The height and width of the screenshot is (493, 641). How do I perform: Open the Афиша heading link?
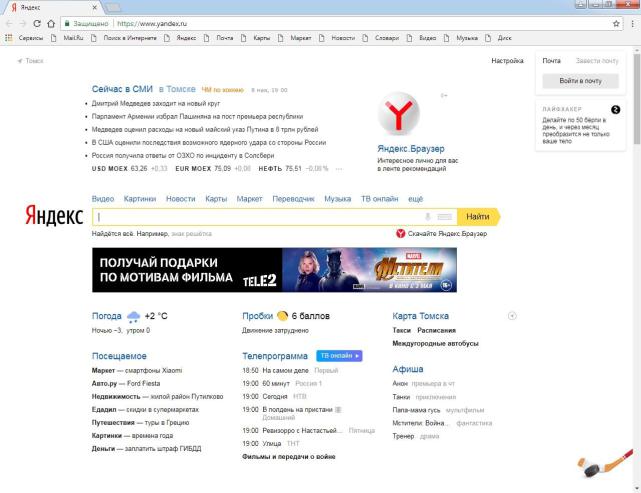pos(408,369)
